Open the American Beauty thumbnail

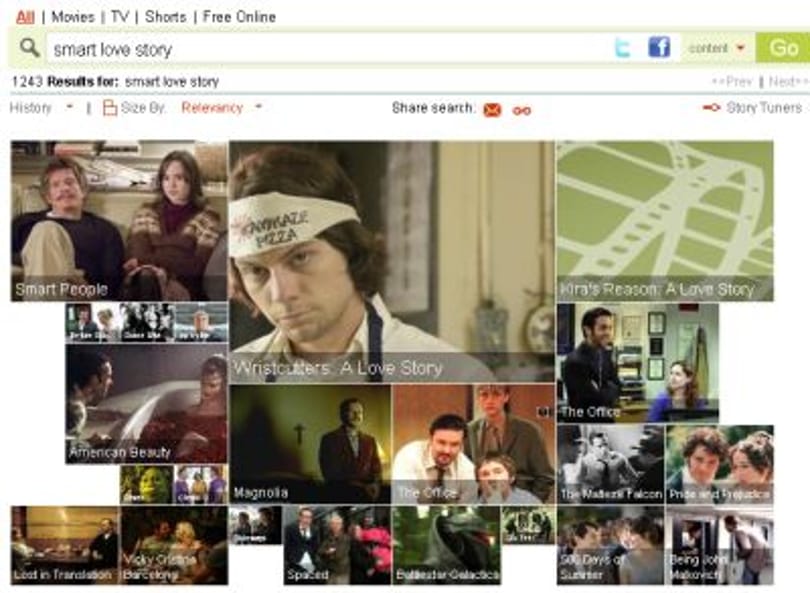[147, 403]
